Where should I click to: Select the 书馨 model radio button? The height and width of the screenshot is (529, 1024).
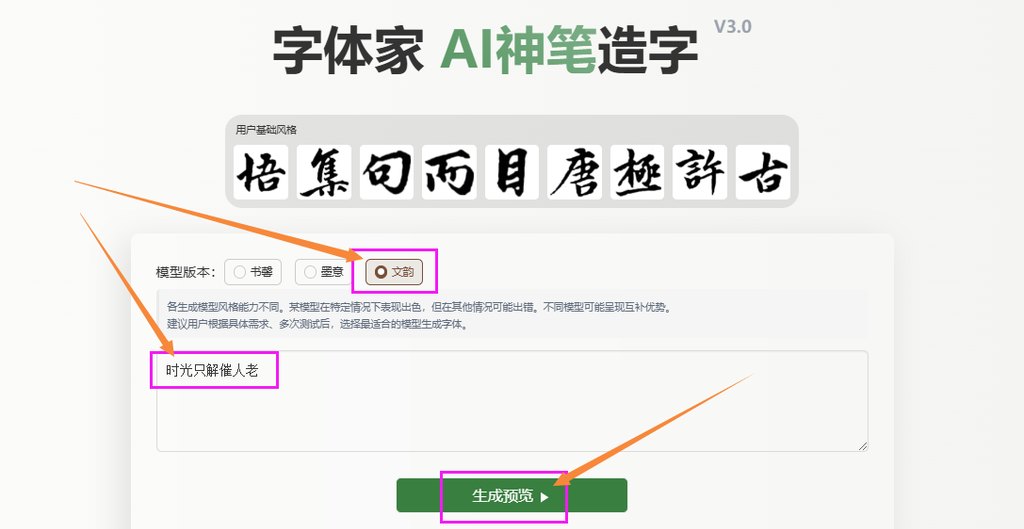(x=253, y=272)
